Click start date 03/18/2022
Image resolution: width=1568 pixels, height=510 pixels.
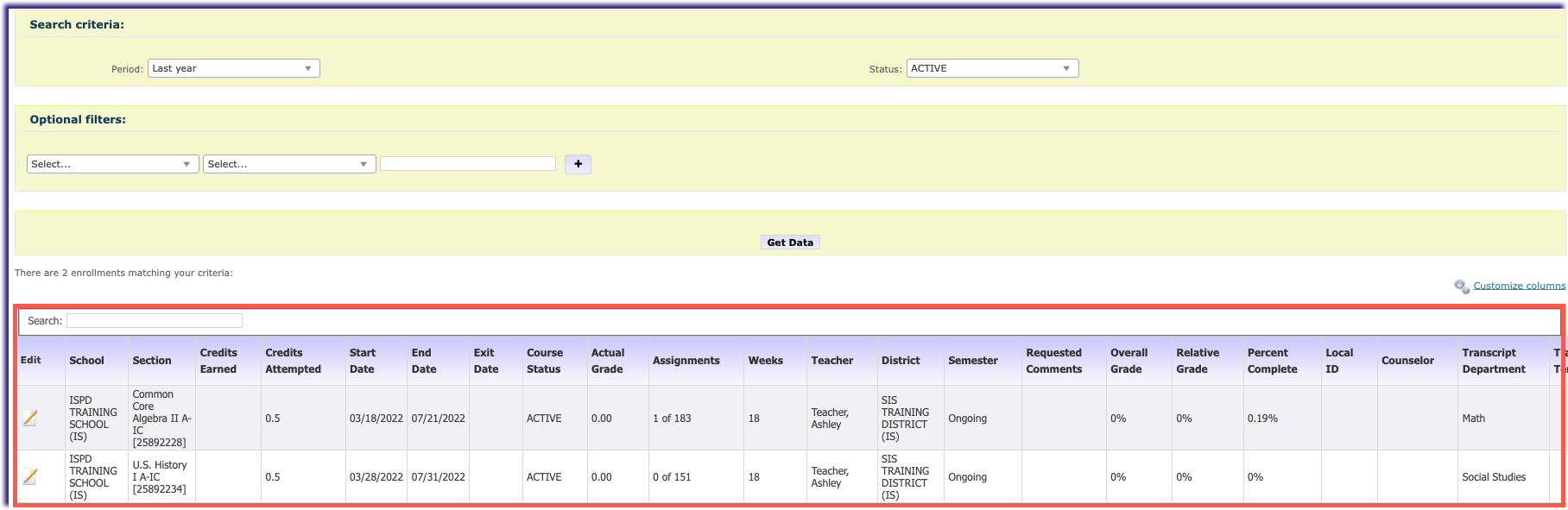click(376, 419)
